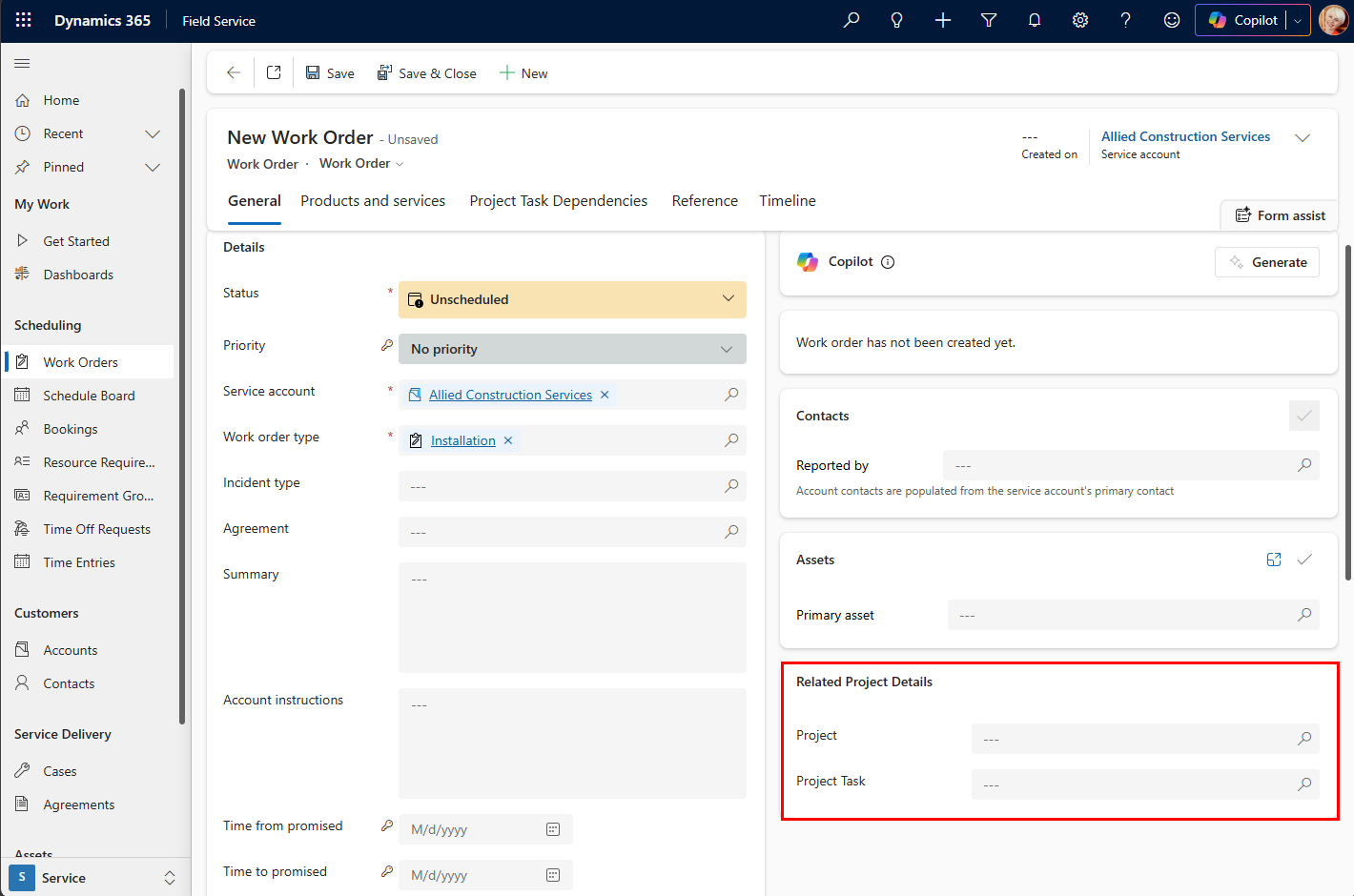Viewport: 1354px width, 896px height.
Task: Search the Work order type lookup
Action: pos(731,440)
